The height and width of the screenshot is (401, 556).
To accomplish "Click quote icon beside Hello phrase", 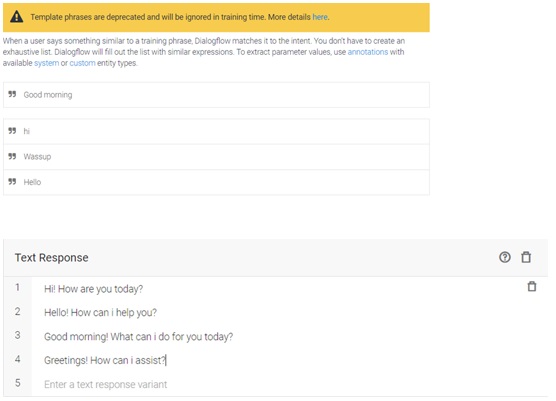I will coord(12,182).
